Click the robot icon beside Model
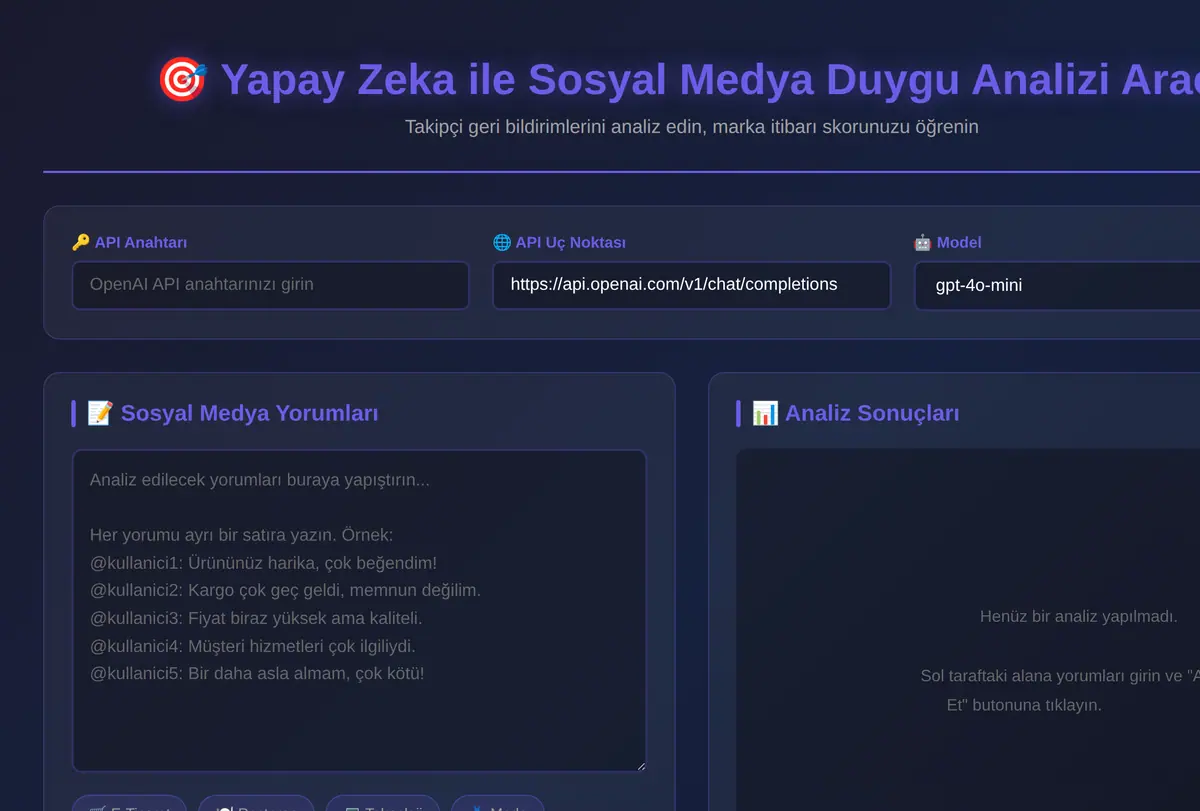The width and height of the screenshot is (1200, 811). point(923,242)
